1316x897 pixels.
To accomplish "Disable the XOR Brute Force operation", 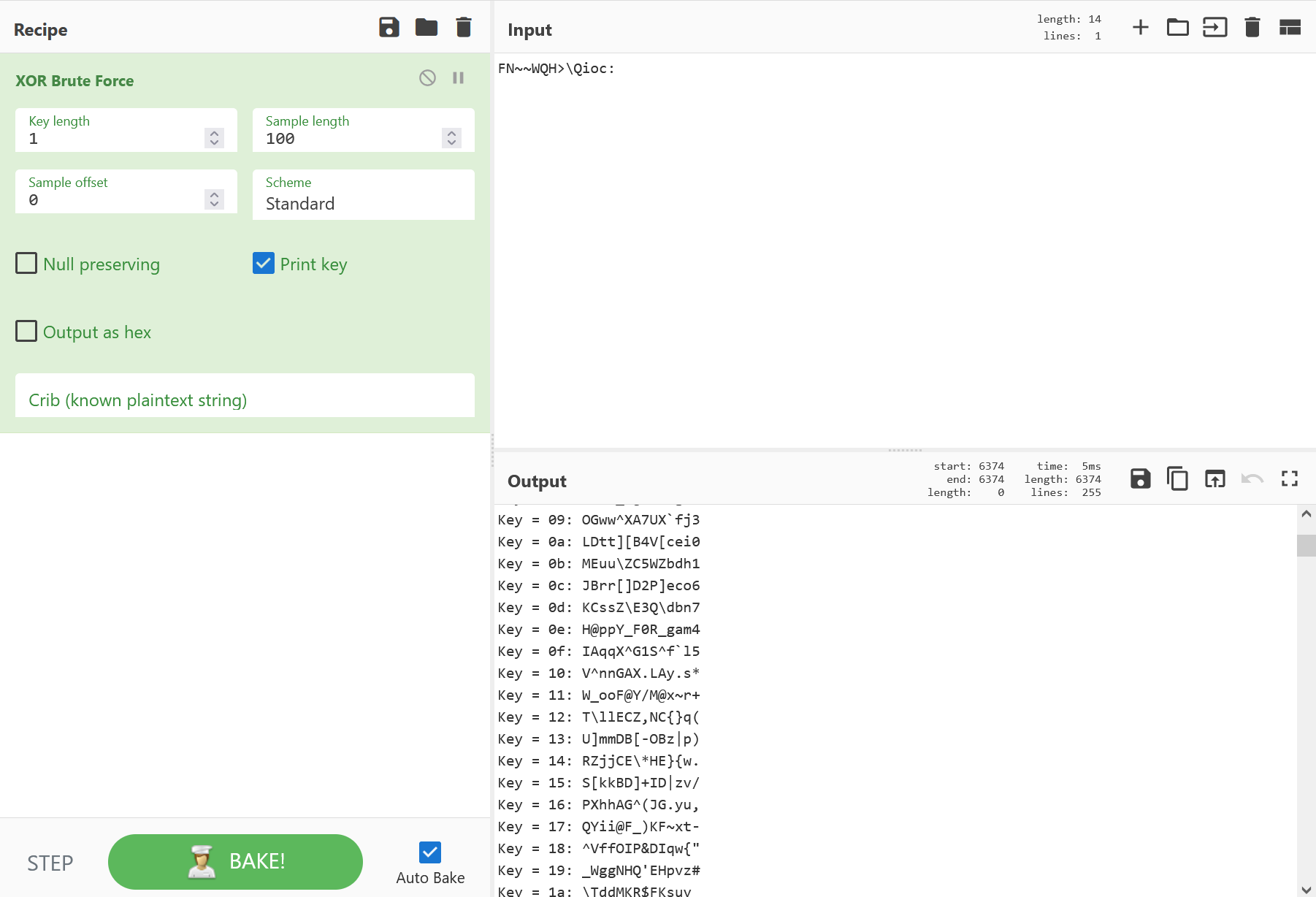I will point(428,78).
